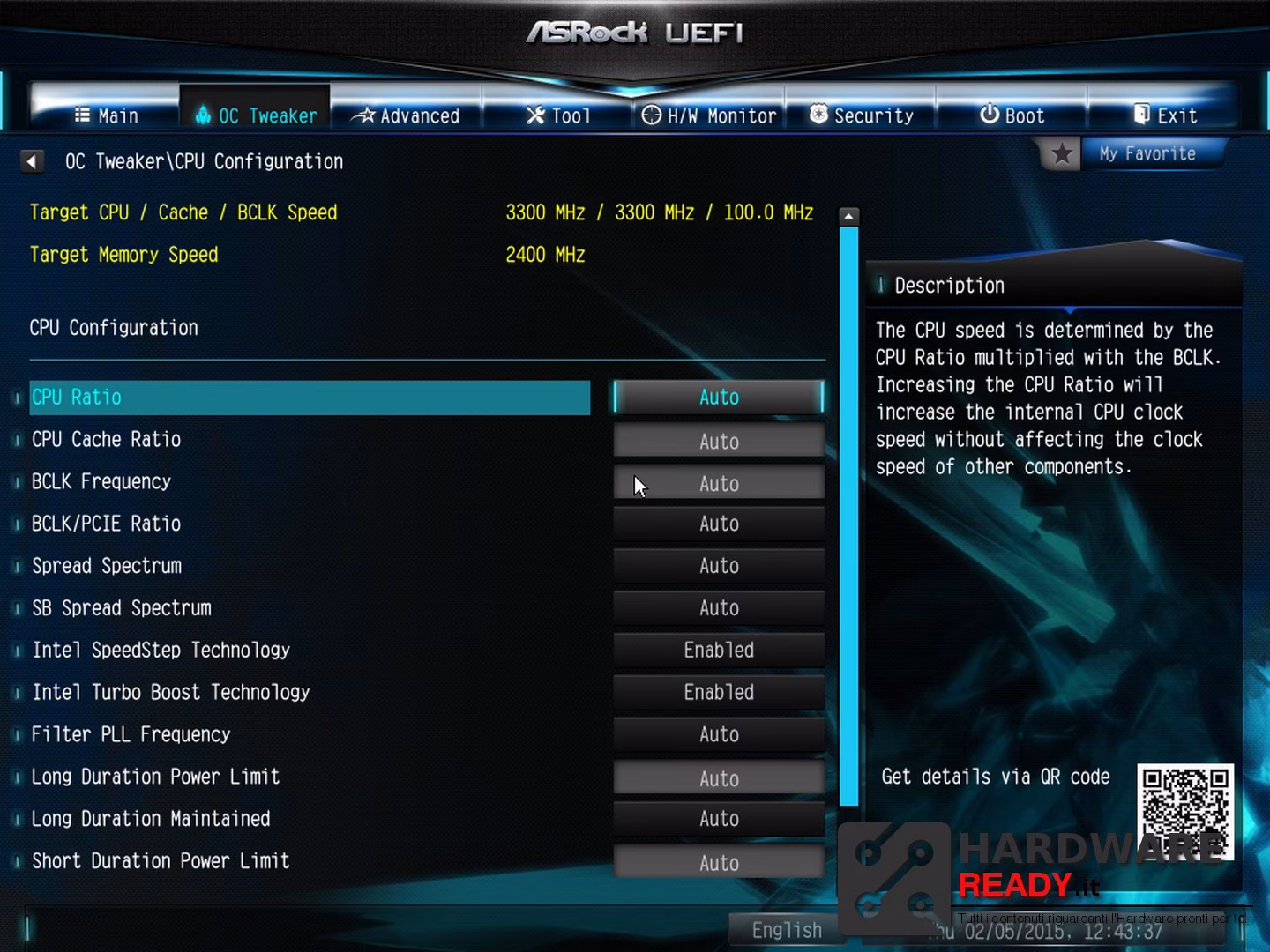Screen dimensions: 1270x952
Task: Click the blue vertical scrollbar track
Action: coord(848,517)
